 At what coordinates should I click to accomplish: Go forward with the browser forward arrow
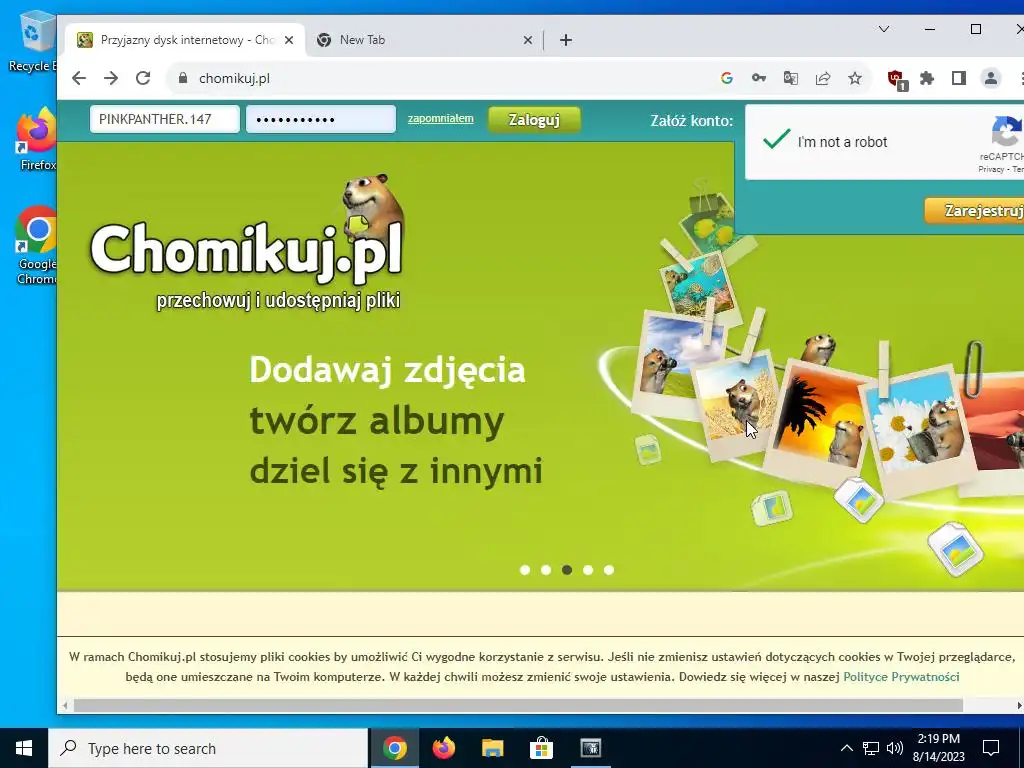pos(111,78)
